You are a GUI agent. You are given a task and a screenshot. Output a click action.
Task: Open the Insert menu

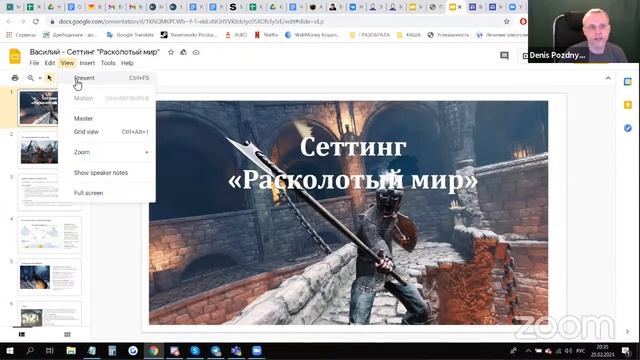coord(87,63)
